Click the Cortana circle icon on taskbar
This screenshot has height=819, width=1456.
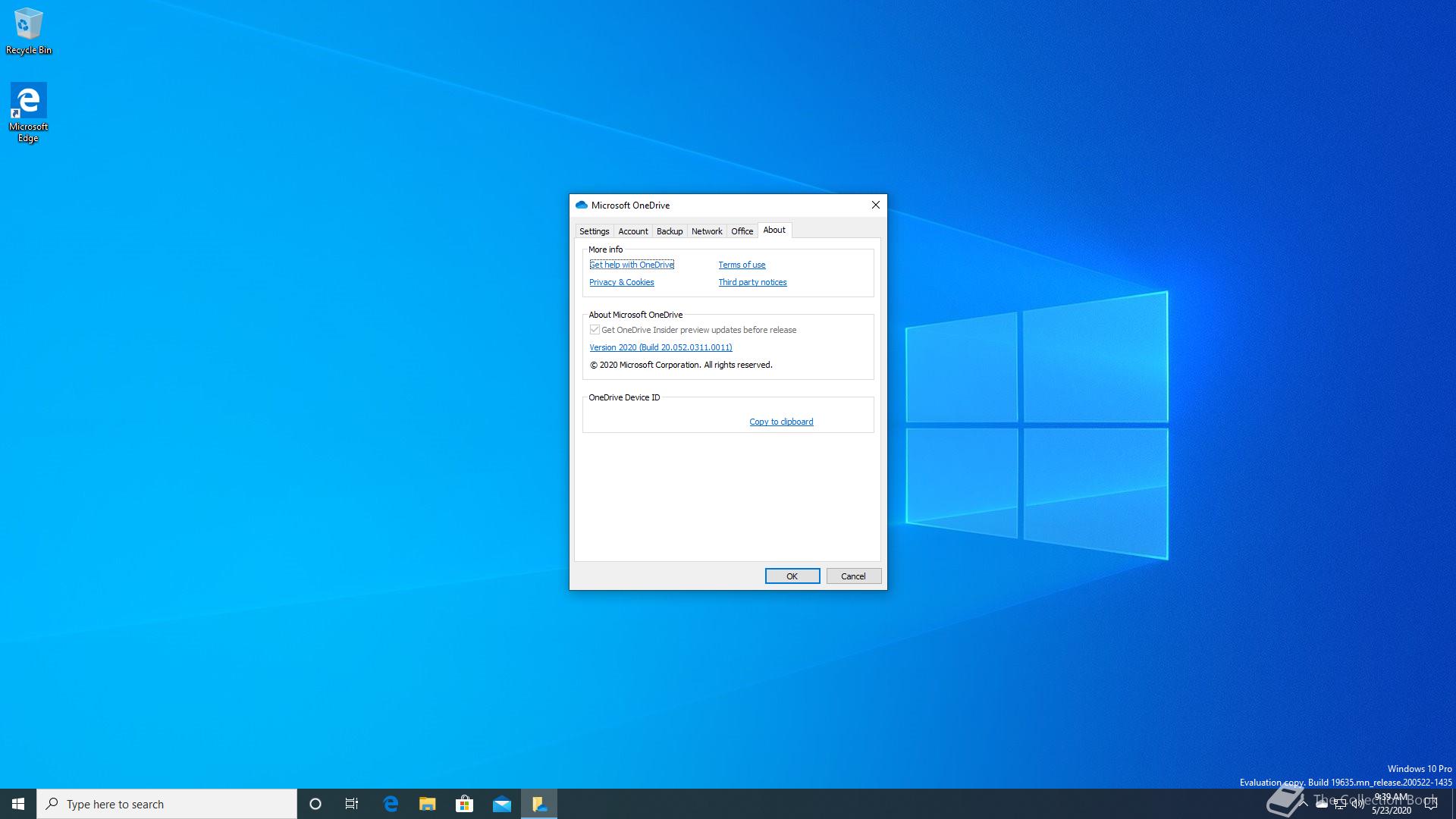point(315,804)
